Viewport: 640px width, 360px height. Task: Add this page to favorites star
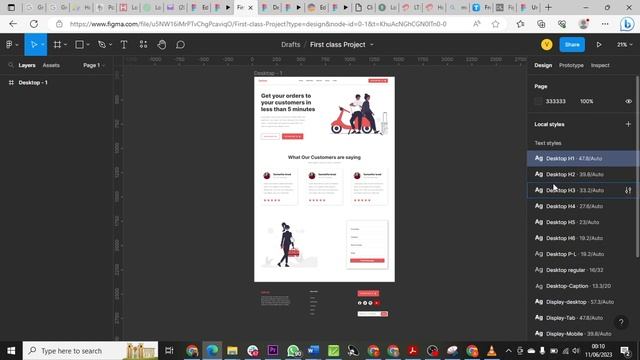[x=496, y=24]
